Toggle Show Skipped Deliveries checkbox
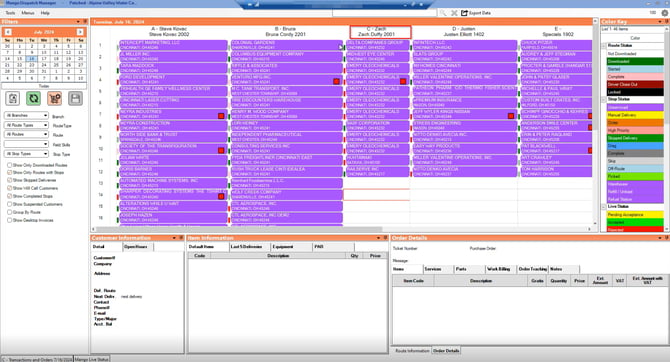 (9, 180)
